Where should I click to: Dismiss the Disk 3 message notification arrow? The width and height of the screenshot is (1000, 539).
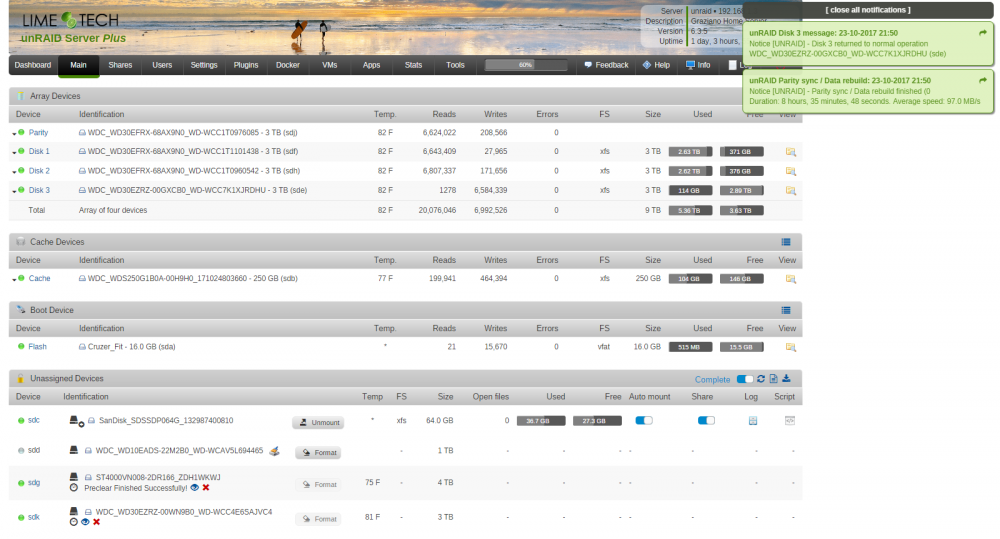pyautogui.click(x=983, y=33)
